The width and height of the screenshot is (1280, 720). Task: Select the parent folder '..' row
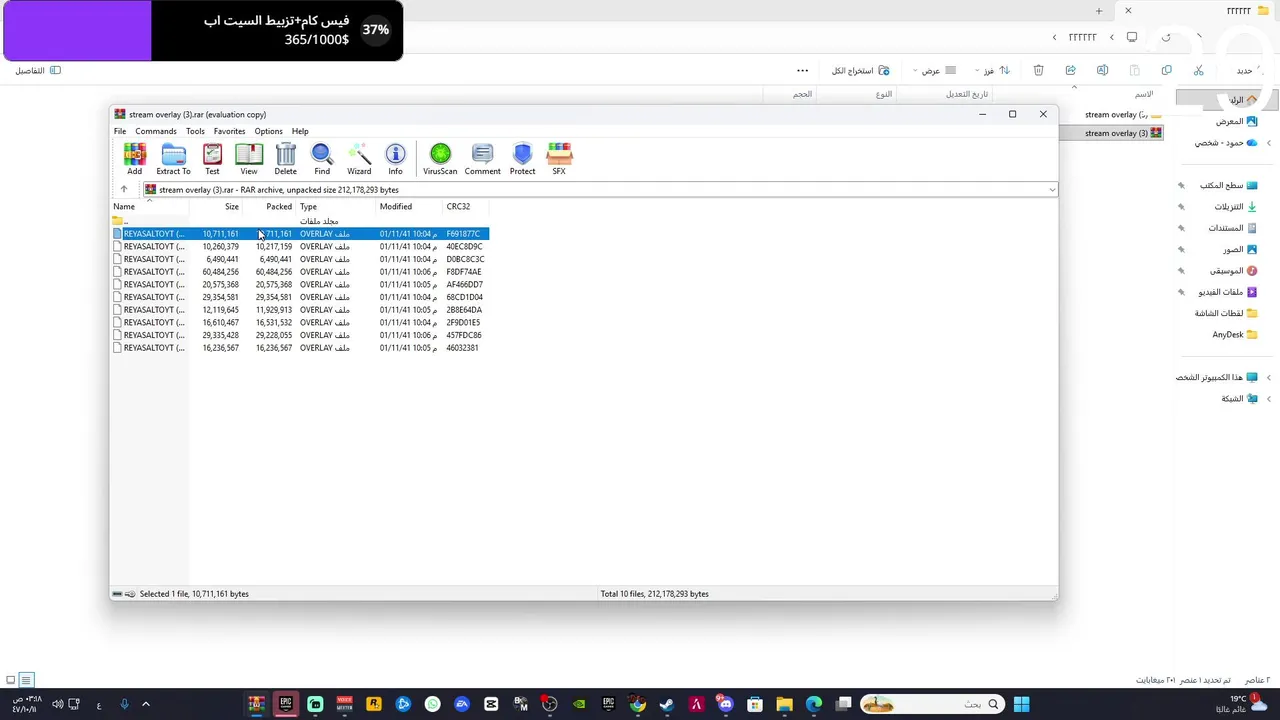300,221
